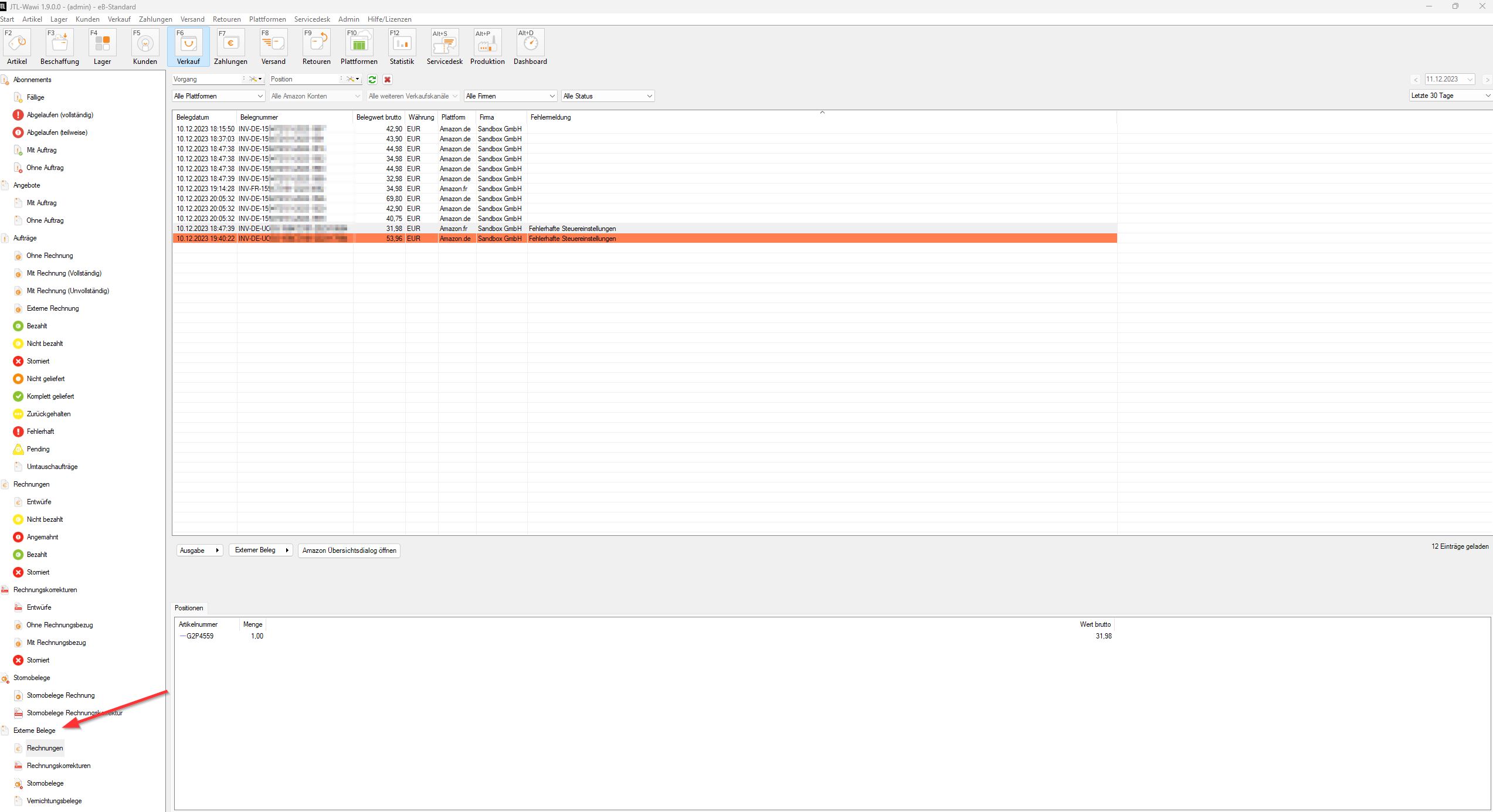Open the date picker 11.12.2023

[x=1450, y=79]
